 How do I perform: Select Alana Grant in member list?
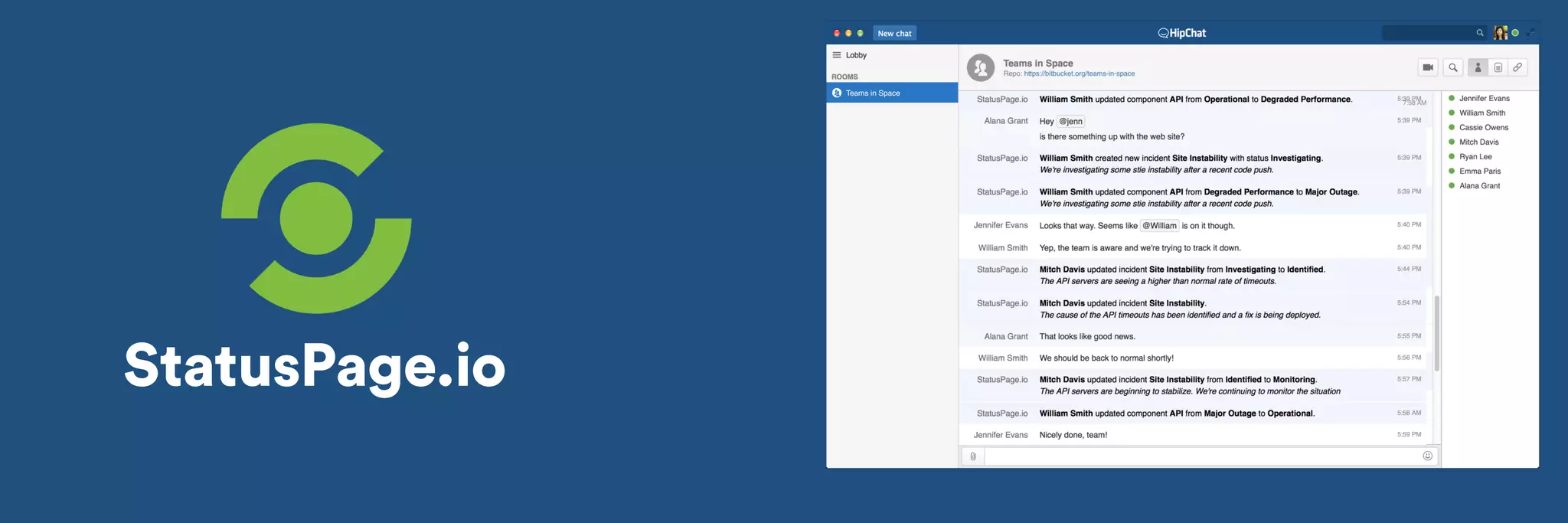tap(1479, 185)
